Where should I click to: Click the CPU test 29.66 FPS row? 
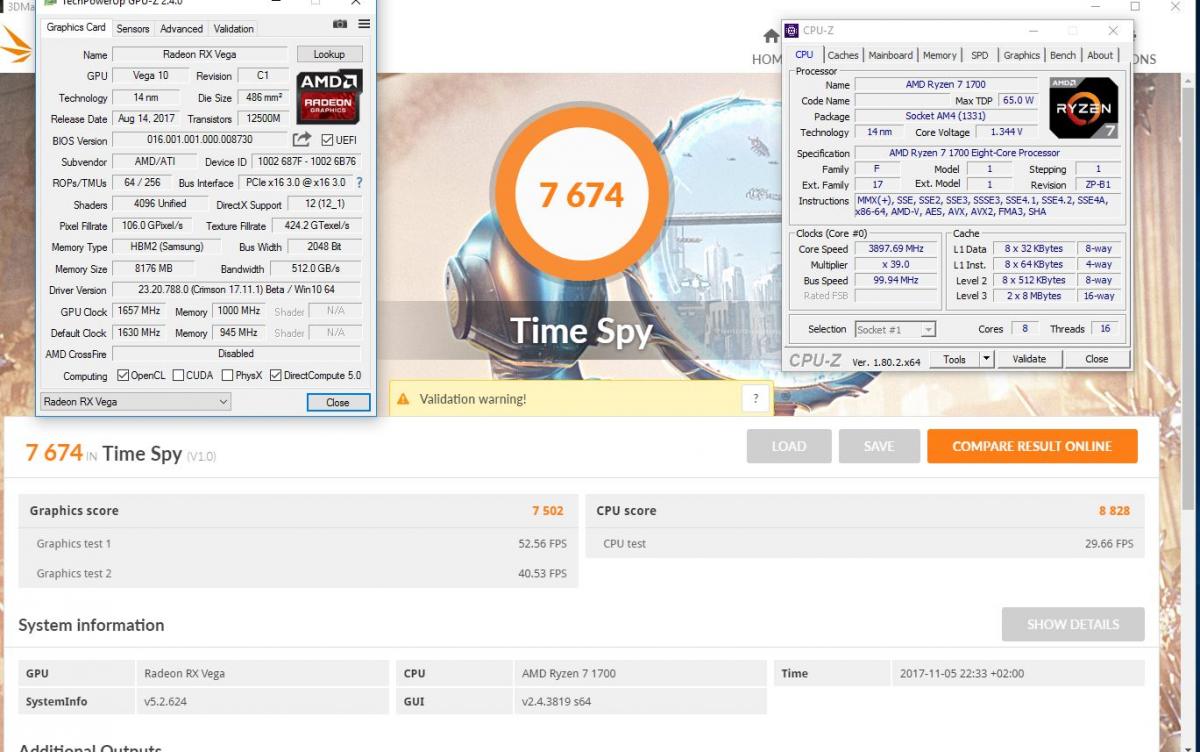[x=865, y=543]
